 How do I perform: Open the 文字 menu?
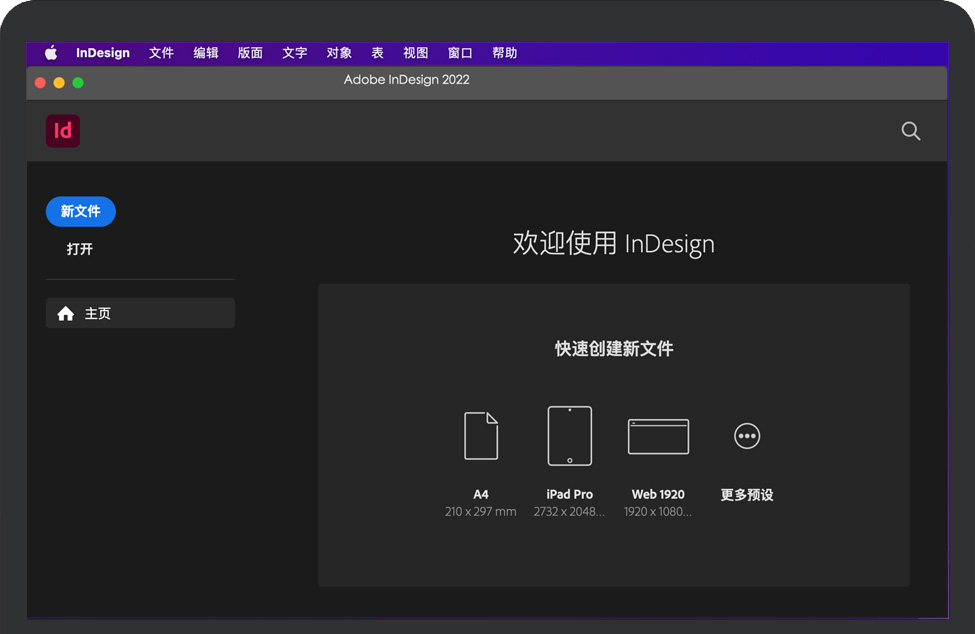pos(294,53)
